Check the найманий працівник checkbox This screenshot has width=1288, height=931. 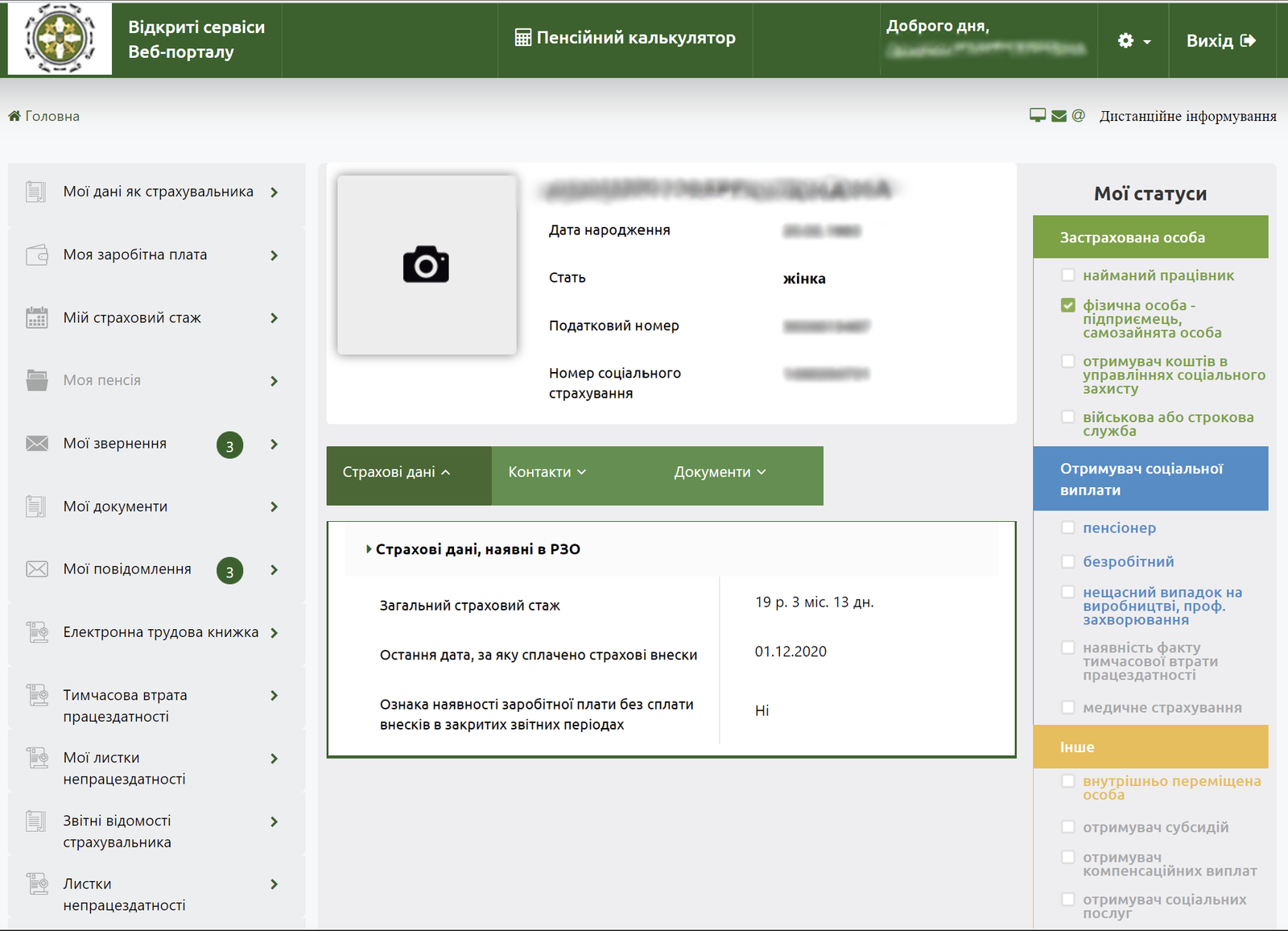pyautogui.click(x=1068, y=275)
